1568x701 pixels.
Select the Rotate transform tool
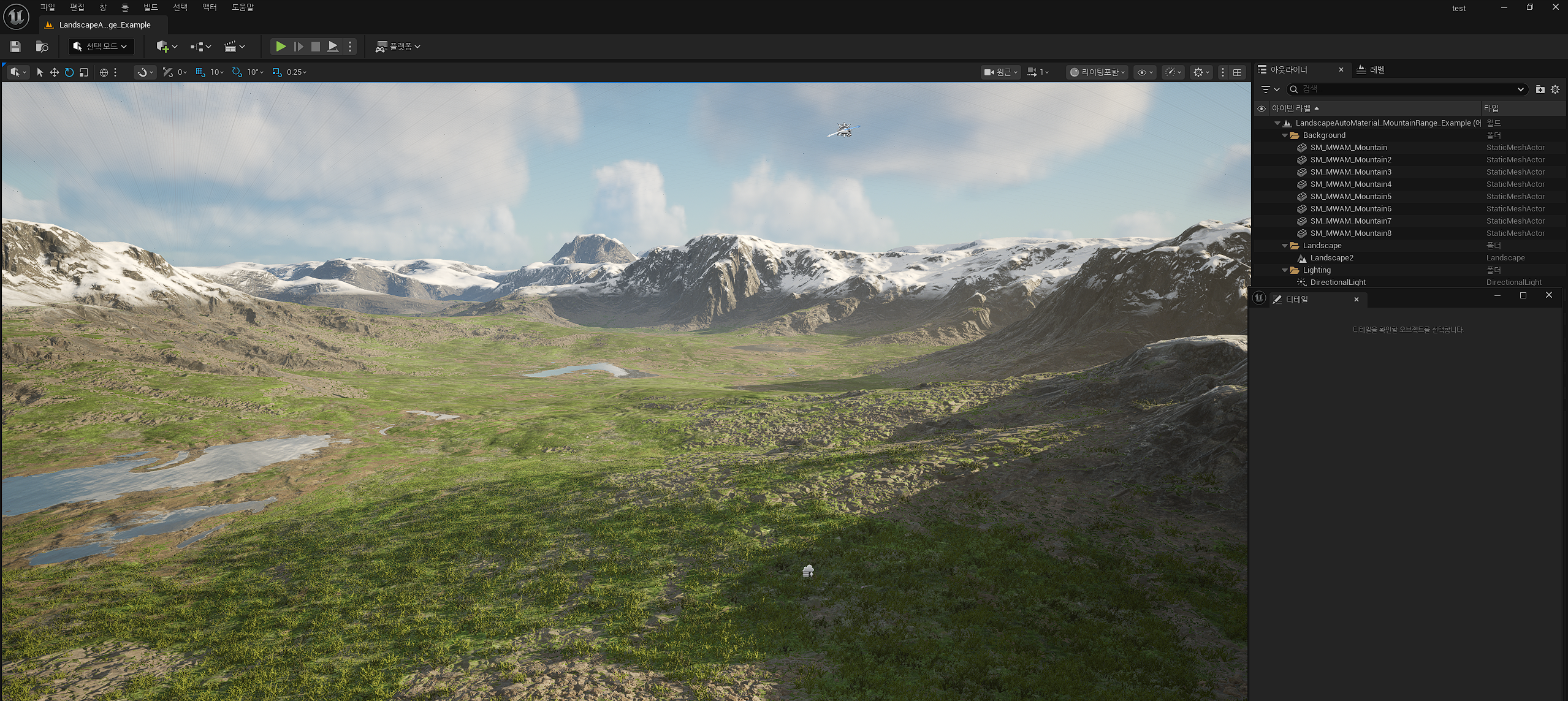tap(69, 72)
